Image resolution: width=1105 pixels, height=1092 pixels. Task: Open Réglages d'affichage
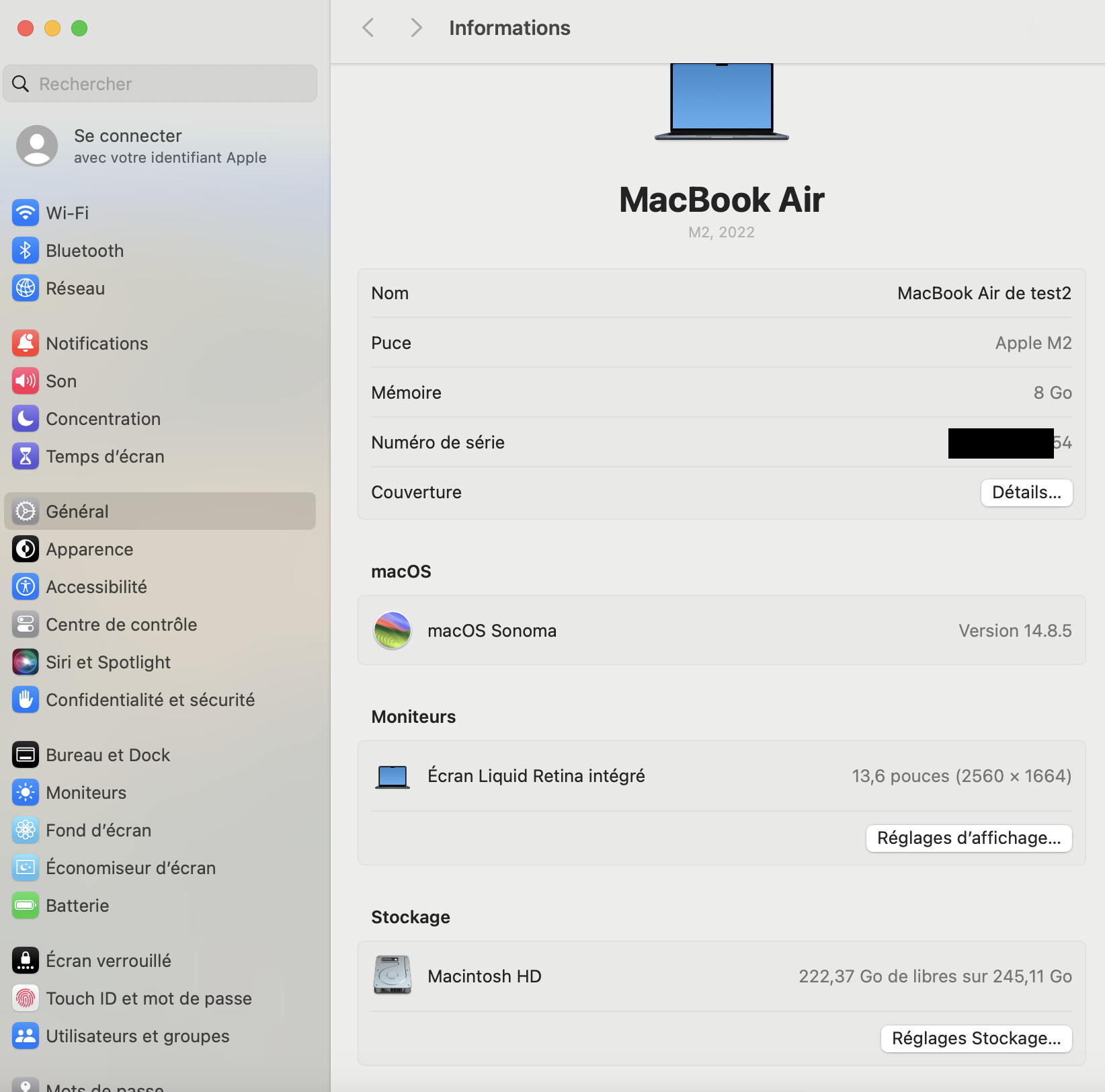coord(969,838)
